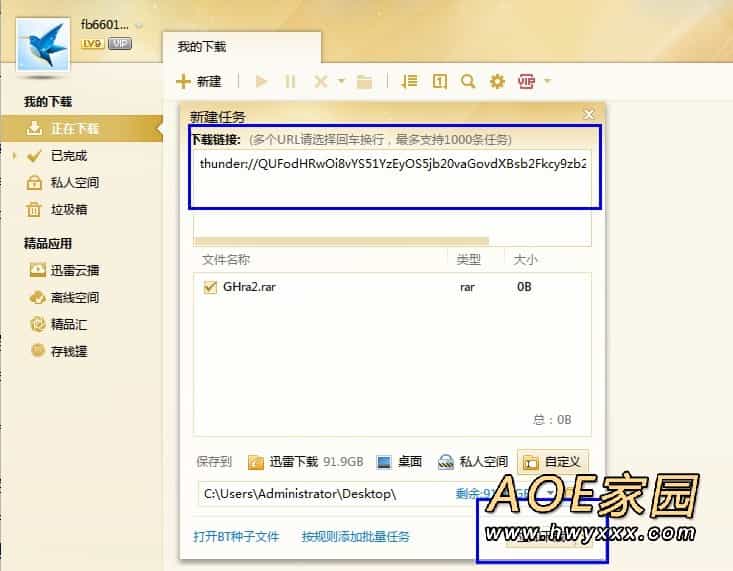
Task: Choose 桌面 (Desktop) as the save location
Action: point(399,462)
